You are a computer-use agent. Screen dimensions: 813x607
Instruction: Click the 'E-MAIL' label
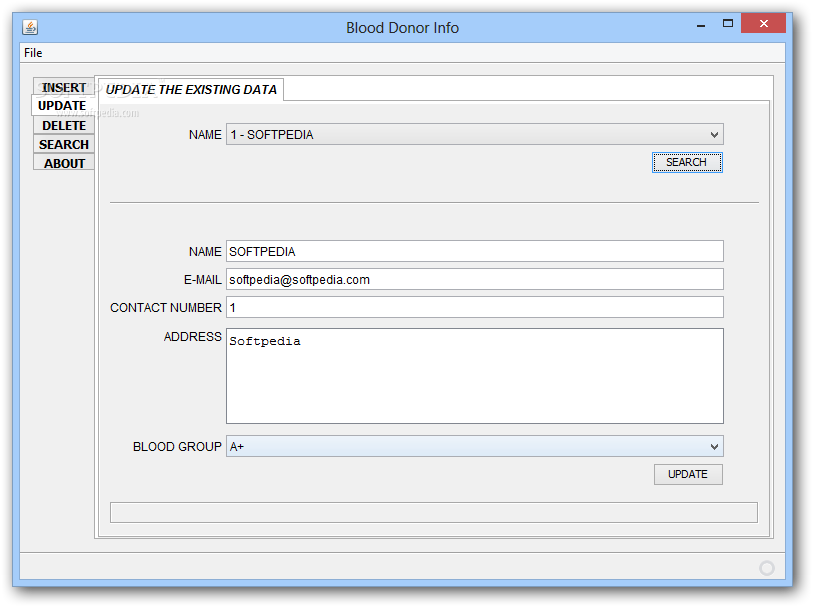[203, 280]
